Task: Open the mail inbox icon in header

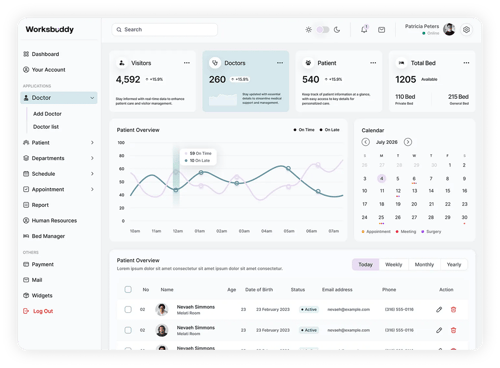Action: coord(381,30)
